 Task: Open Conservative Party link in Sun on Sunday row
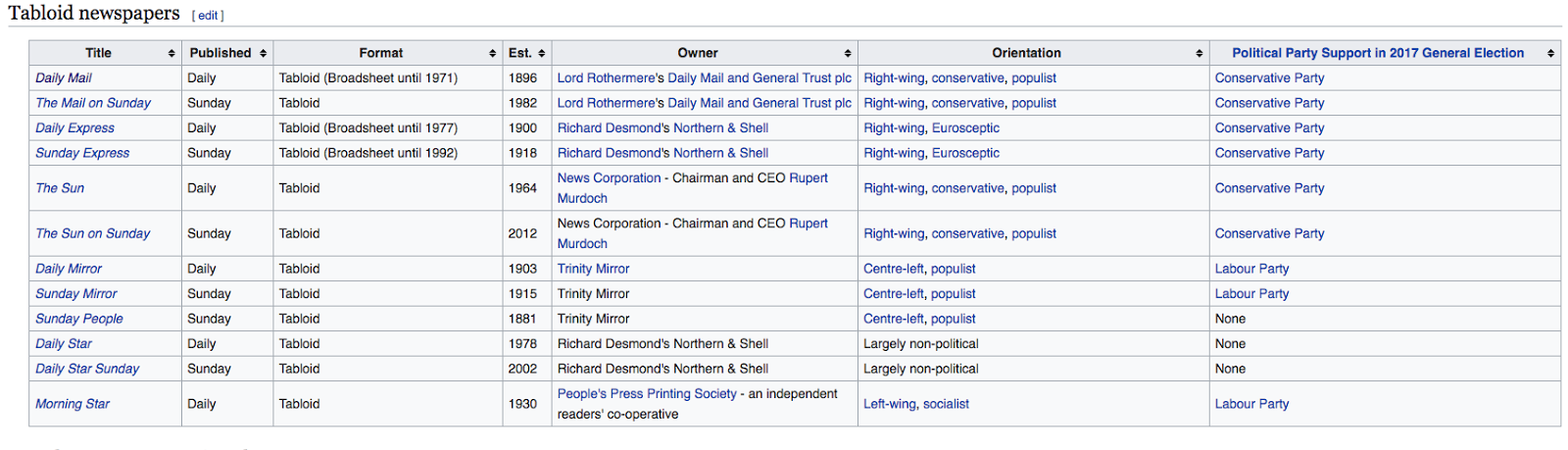1269,233
